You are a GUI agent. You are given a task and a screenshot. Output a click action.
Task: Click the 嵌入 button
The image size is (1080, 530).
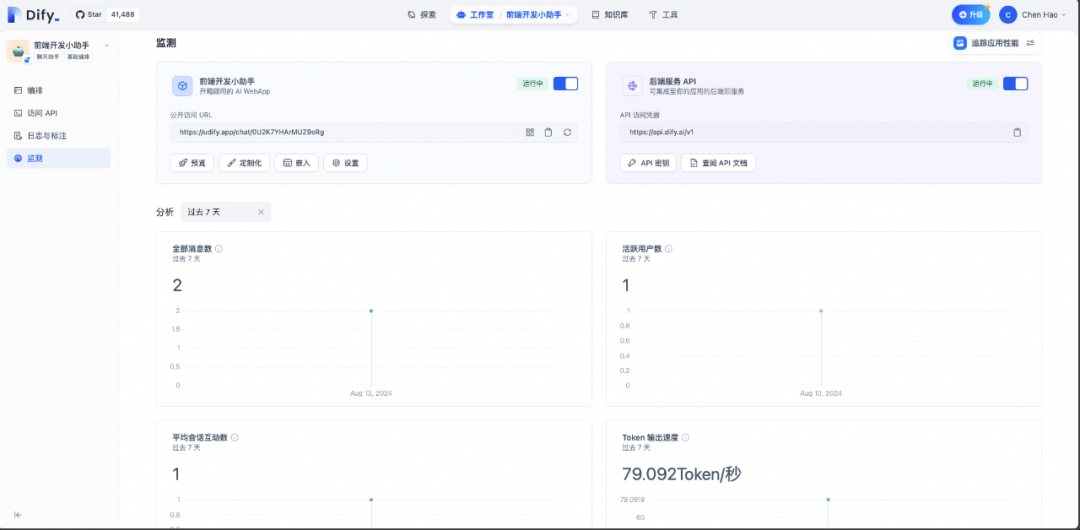tap(297, 163)
